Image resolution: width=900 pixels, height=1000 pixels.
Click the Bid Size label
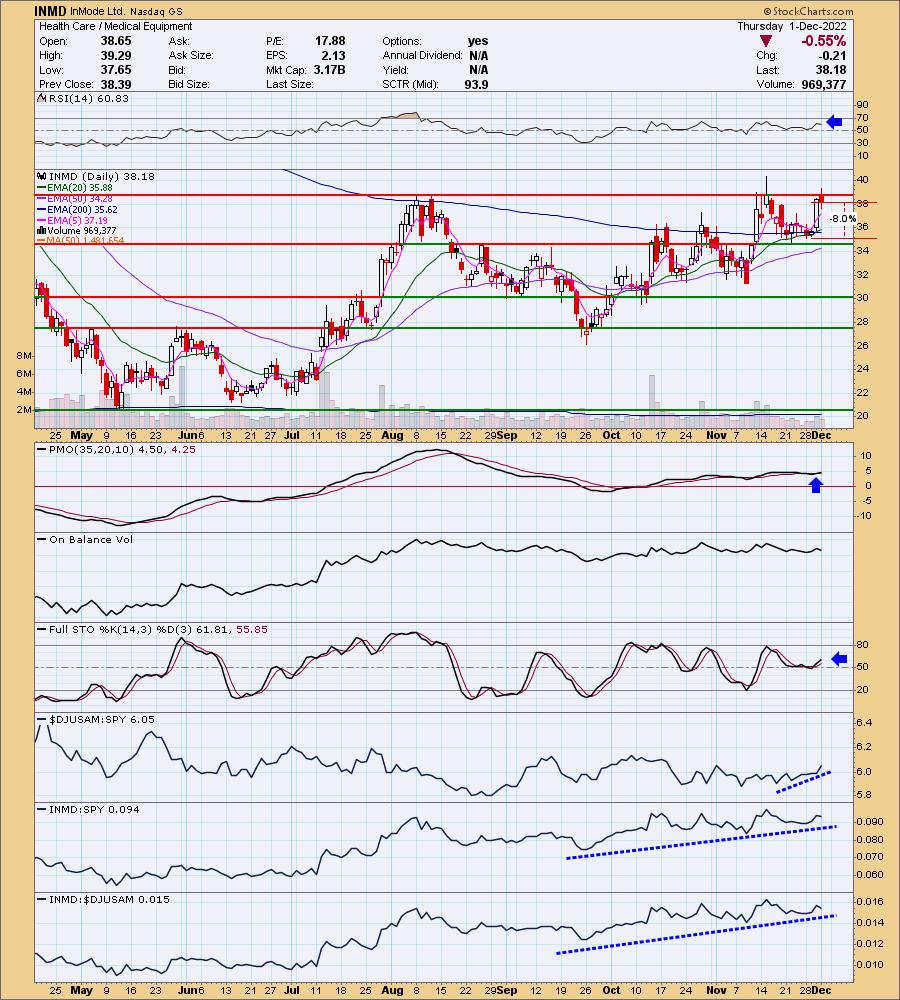(189, 84)
